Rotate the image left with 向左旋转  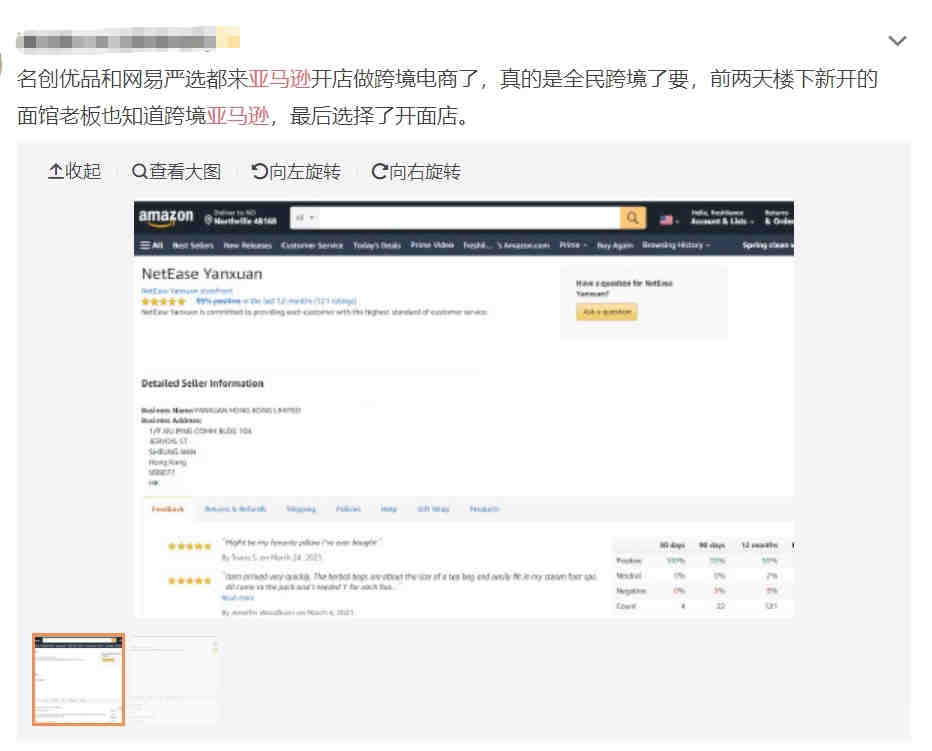(296, 172)
